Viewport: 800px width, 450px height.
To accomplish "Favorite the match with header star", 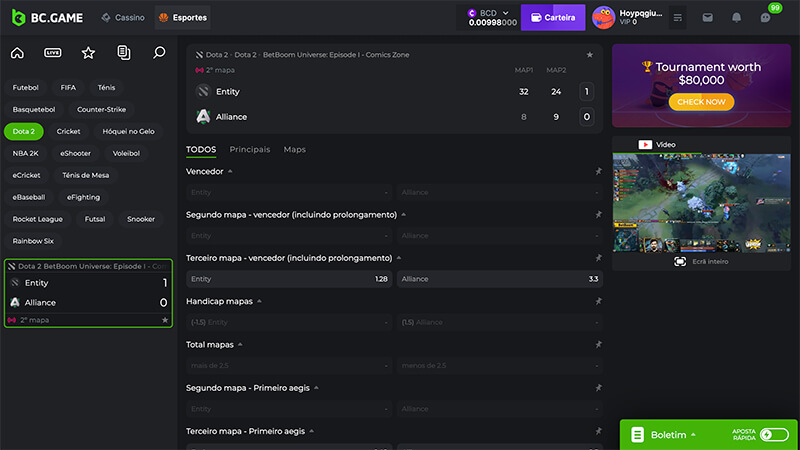I will pos(589,55).
